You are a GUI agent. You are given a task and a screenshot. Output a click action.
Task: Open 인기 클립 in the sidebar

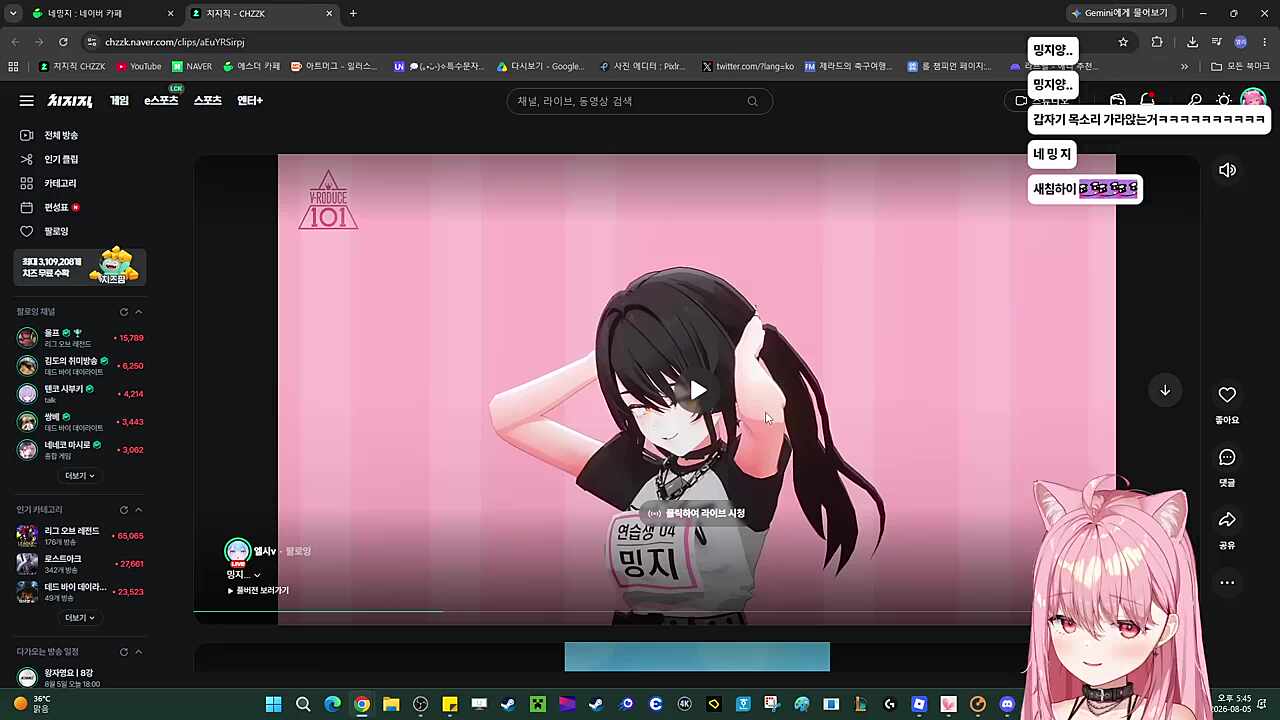[x=61, y=159]
